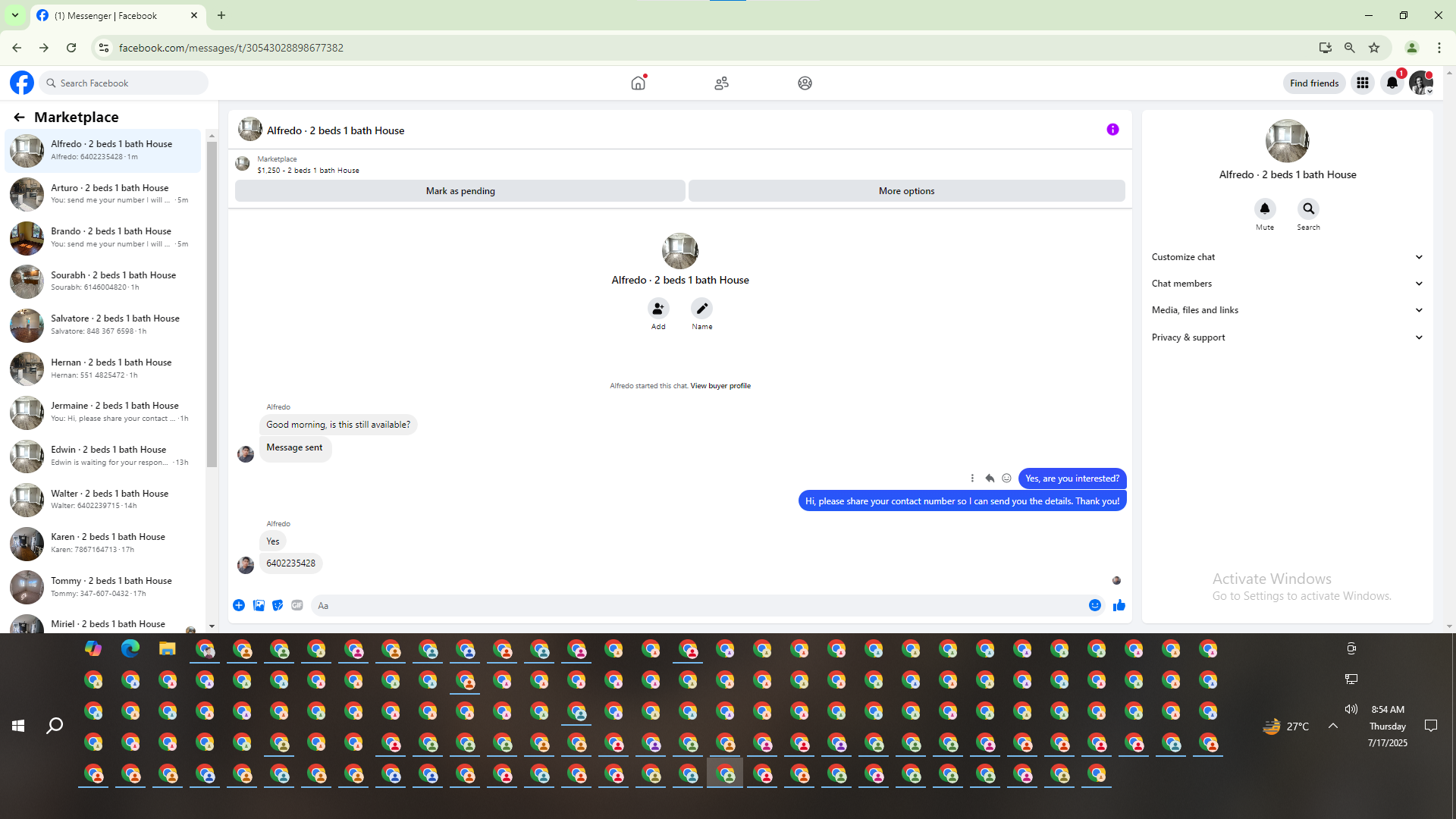Screen dimensions: 1456x819
Task: Edit the chat name with pencil icon
Action: point(702,309)
